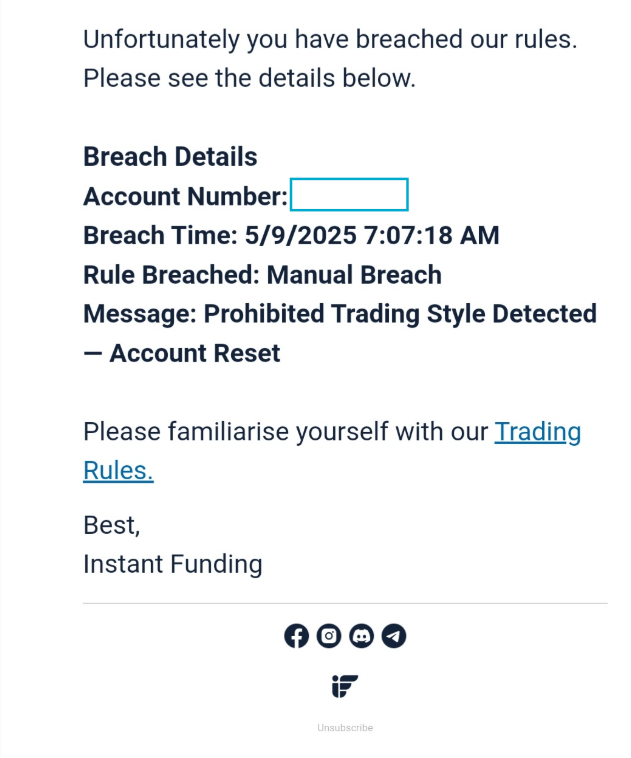Click the Unsubscribe link
The width and height of the screenshot is (631, 758).
pos(345,728)
